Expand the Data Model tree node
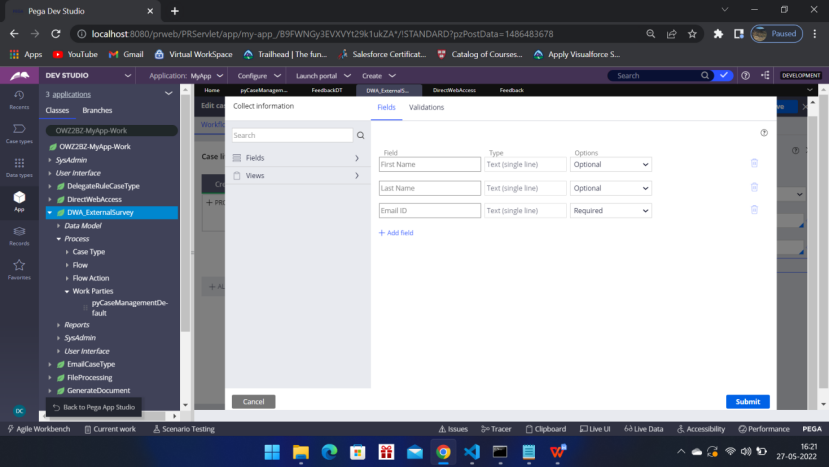Screen dimensions: 830x467 (x=58, y=226)
